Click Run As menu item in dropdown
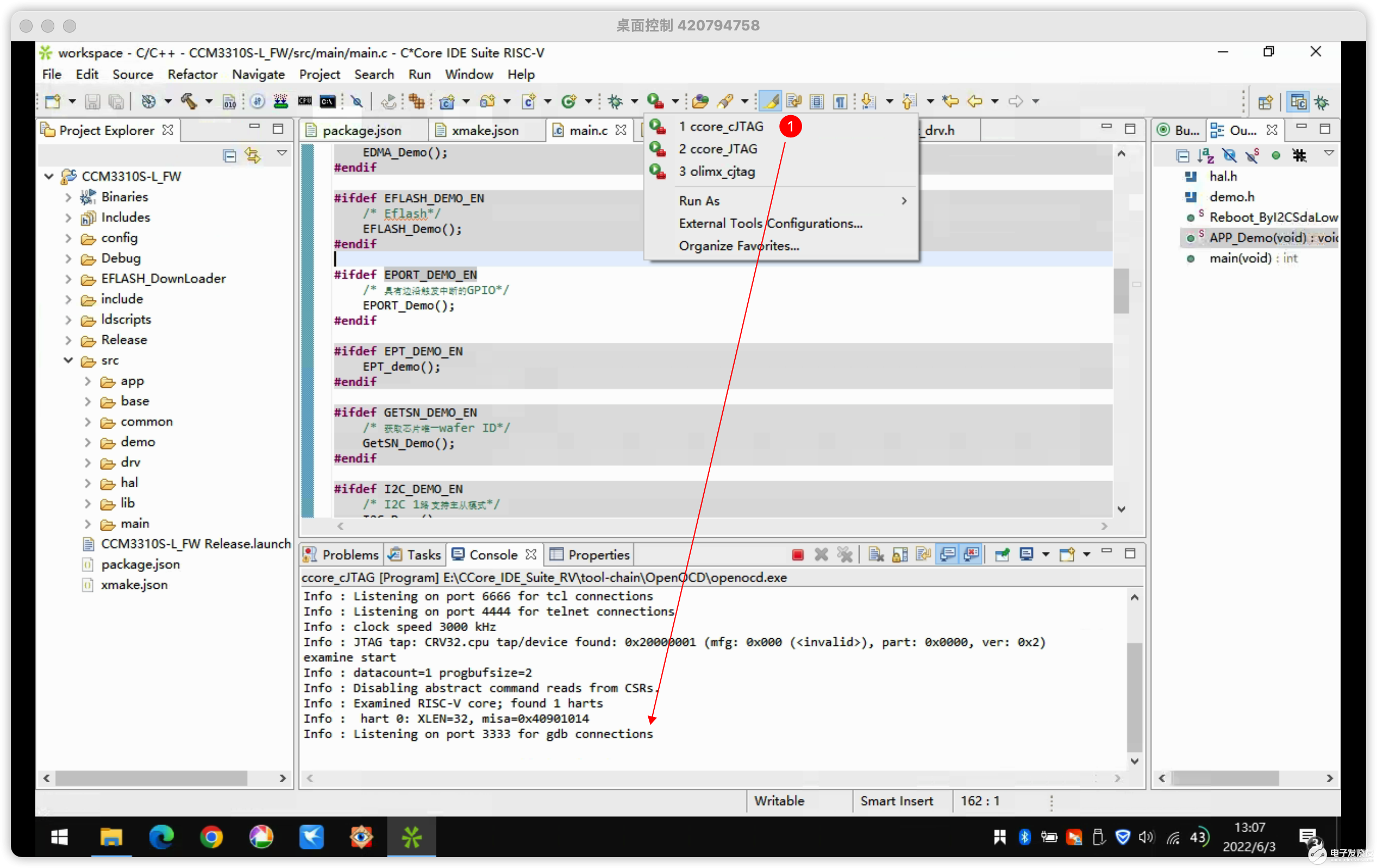 698,201
